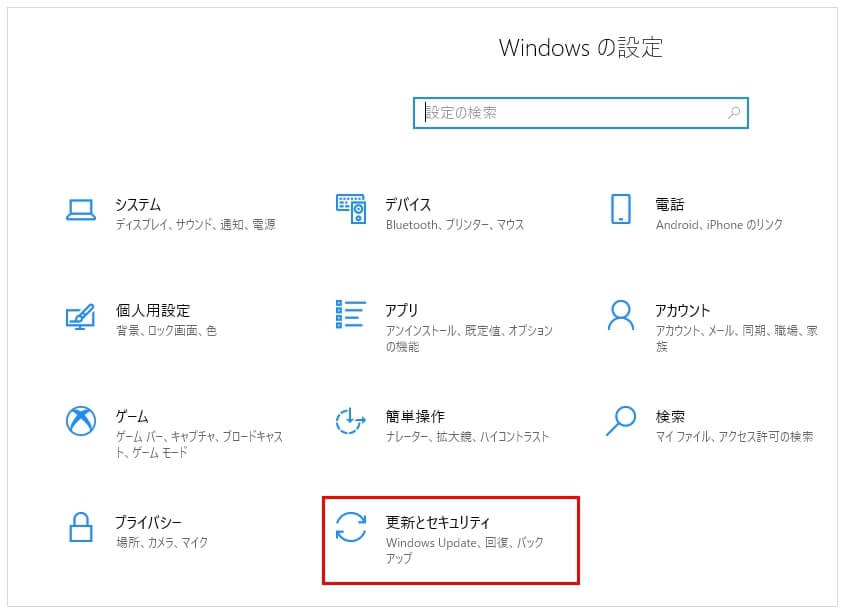849x612 pixels.
Task: Open the アカウント person icon
Action: point(621,315)
